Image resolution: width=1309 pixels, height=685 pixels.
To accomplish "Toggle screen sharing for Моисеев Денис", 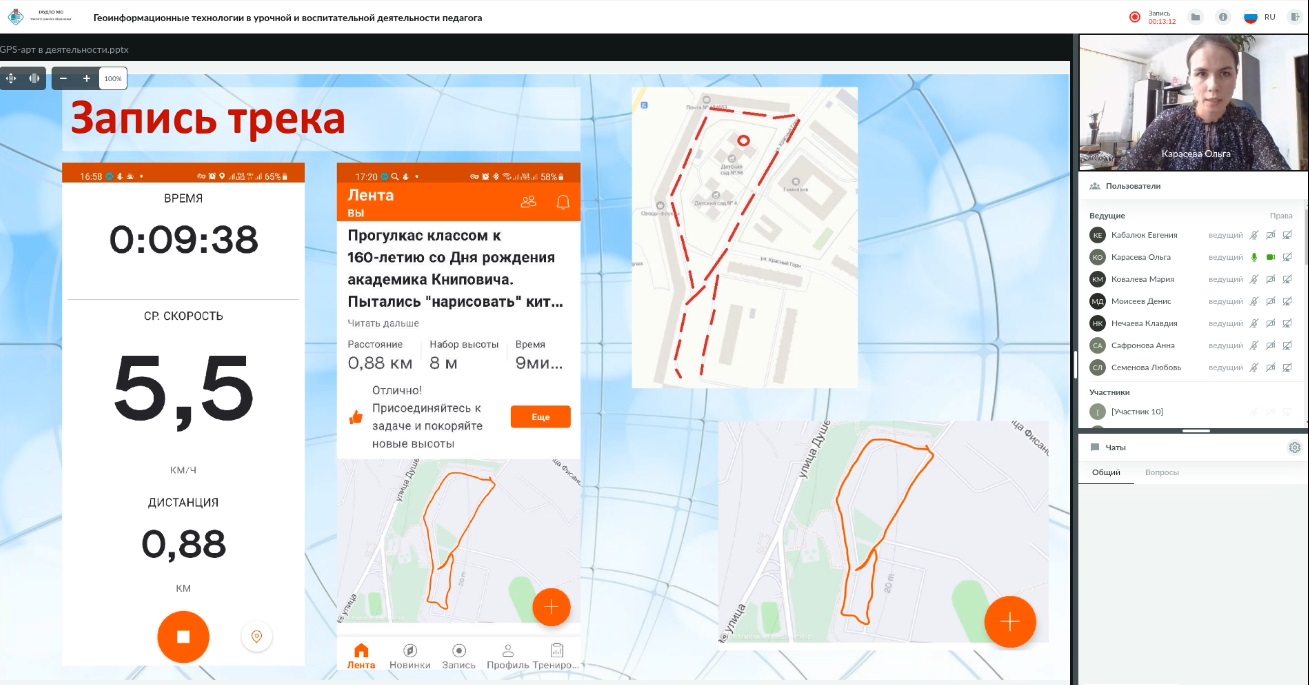I will point(1287,301).
